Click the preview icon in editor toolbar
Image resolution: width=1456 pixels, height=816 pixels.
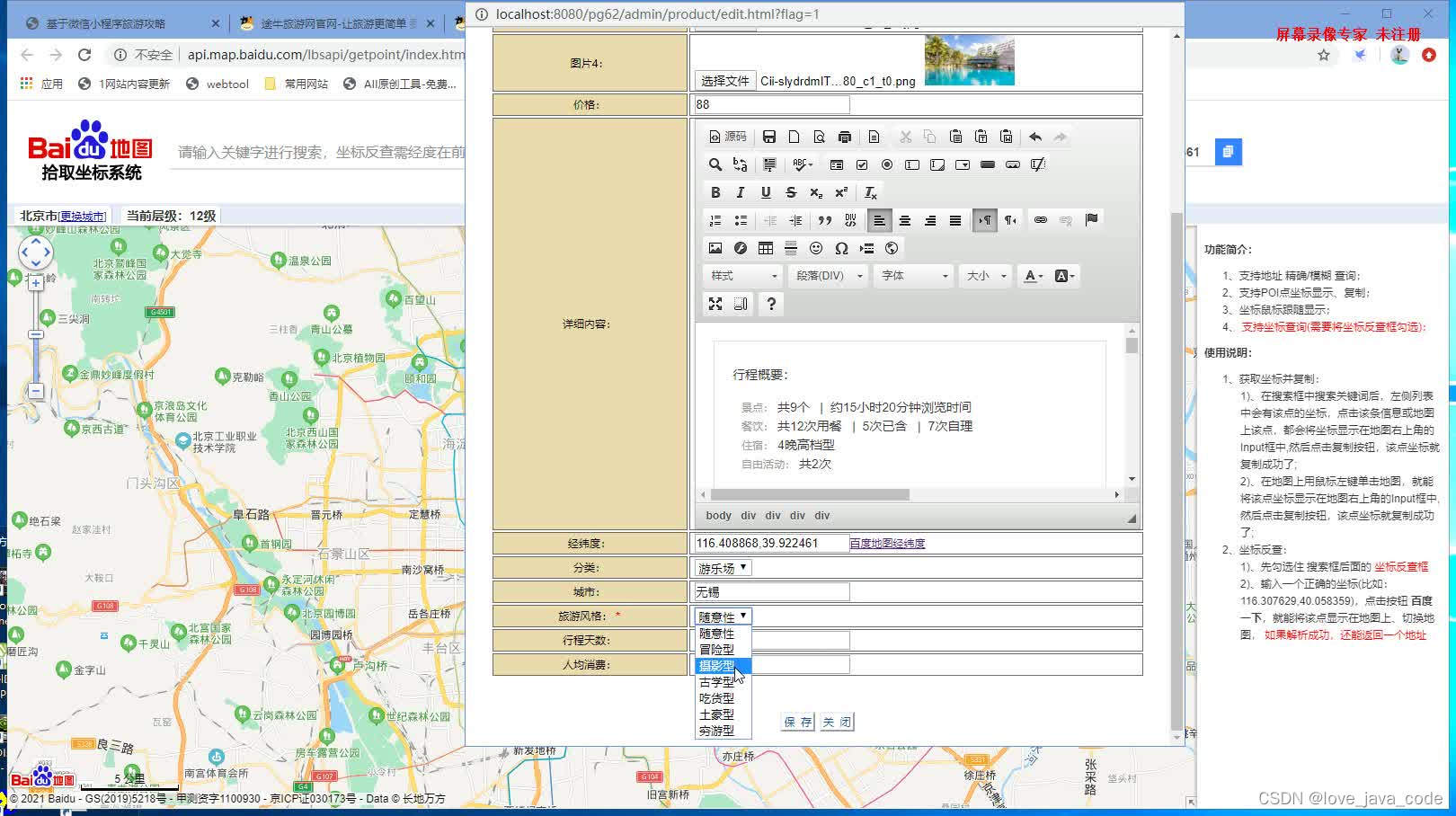pyautogui.click(x=819, y=137)
